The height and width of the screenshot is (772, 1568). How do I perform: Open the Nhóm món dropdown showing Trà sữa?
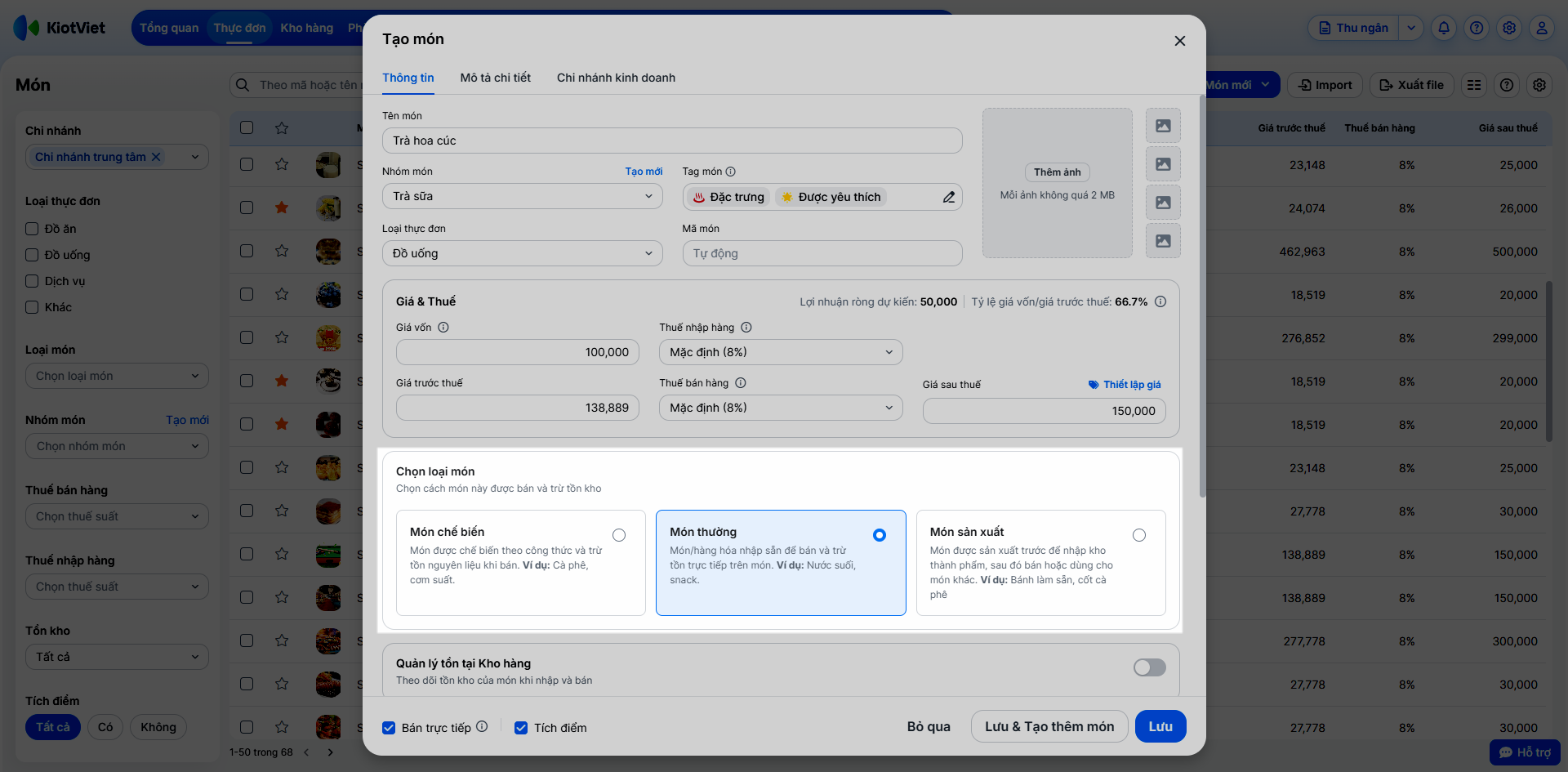click(x=523, y=196)
